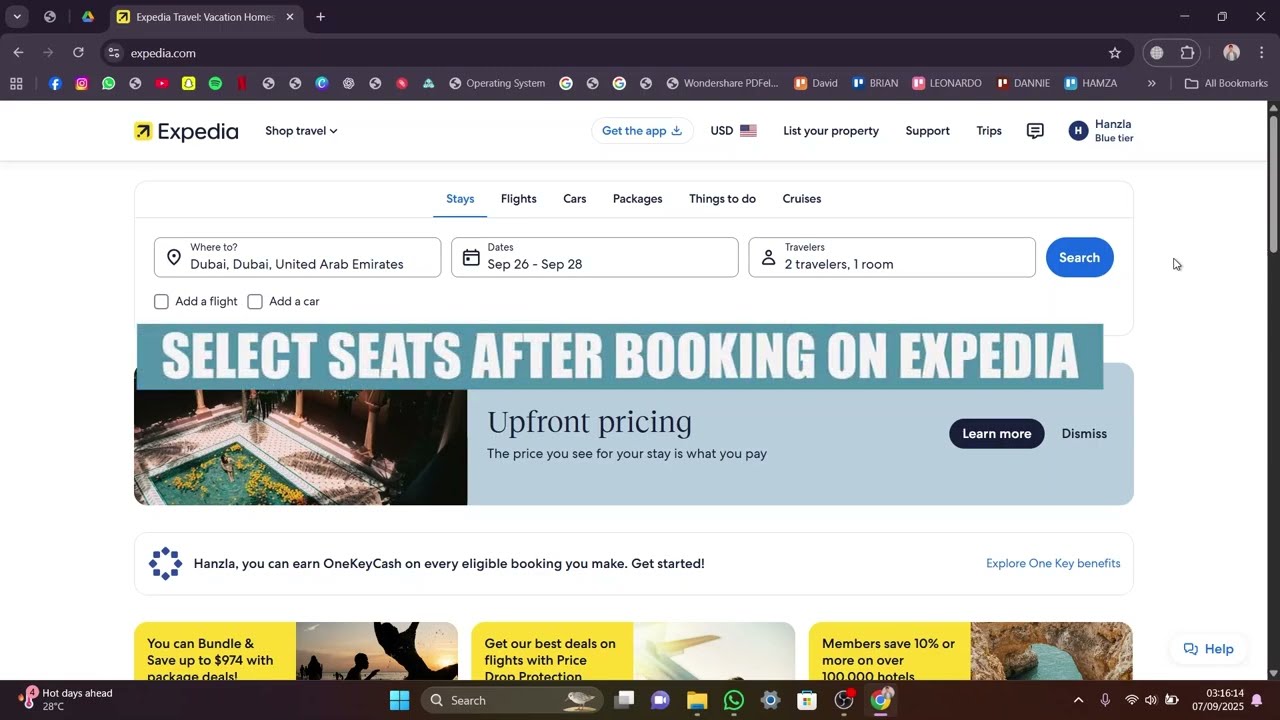Viewport: 1280px width, 720px height.
Task: Open the Instagram bookmark icon
Action: [x=82, y=84]
